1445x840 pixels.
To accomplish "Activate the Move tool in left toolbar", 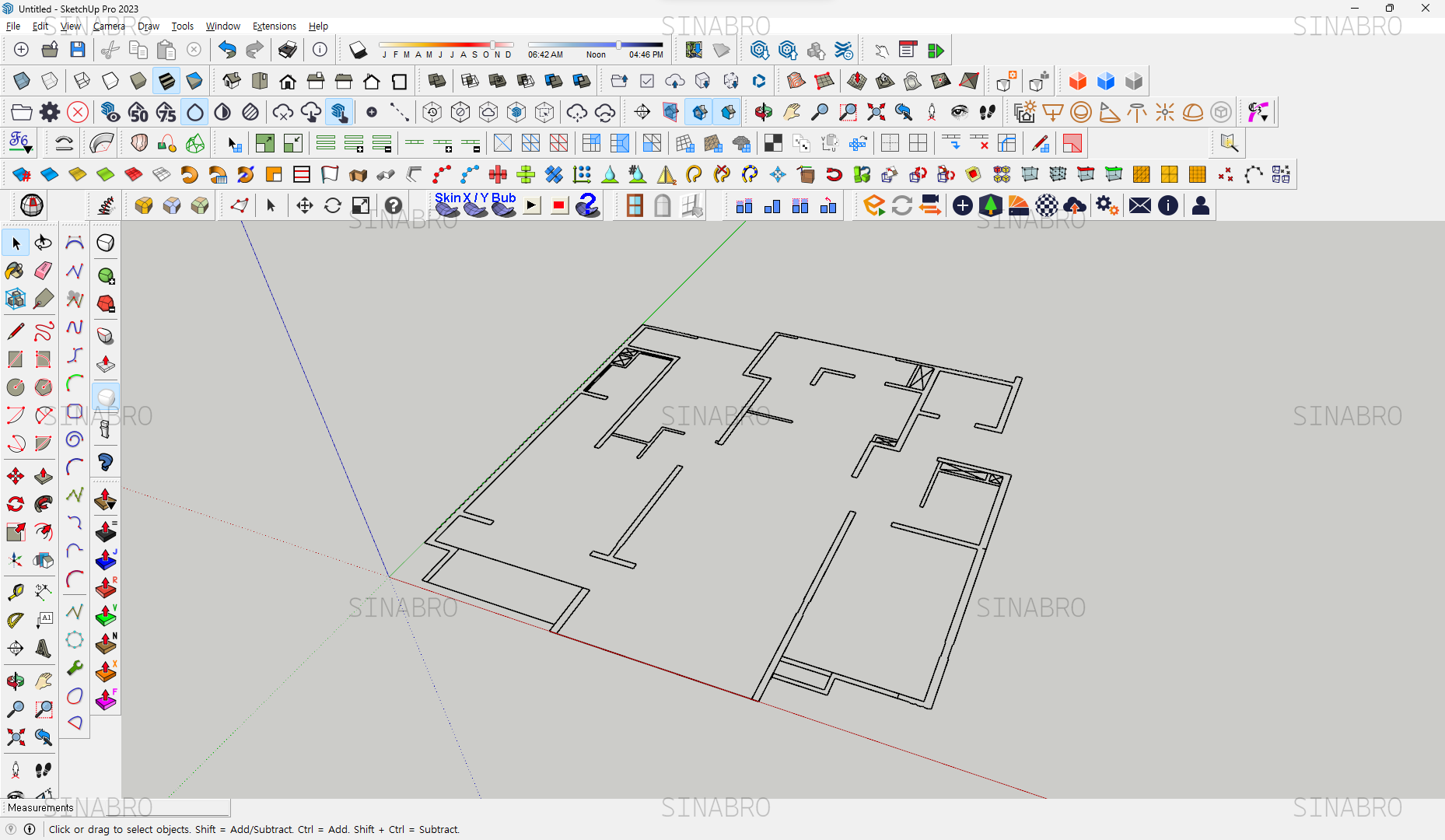I will (x=15, y=476).
